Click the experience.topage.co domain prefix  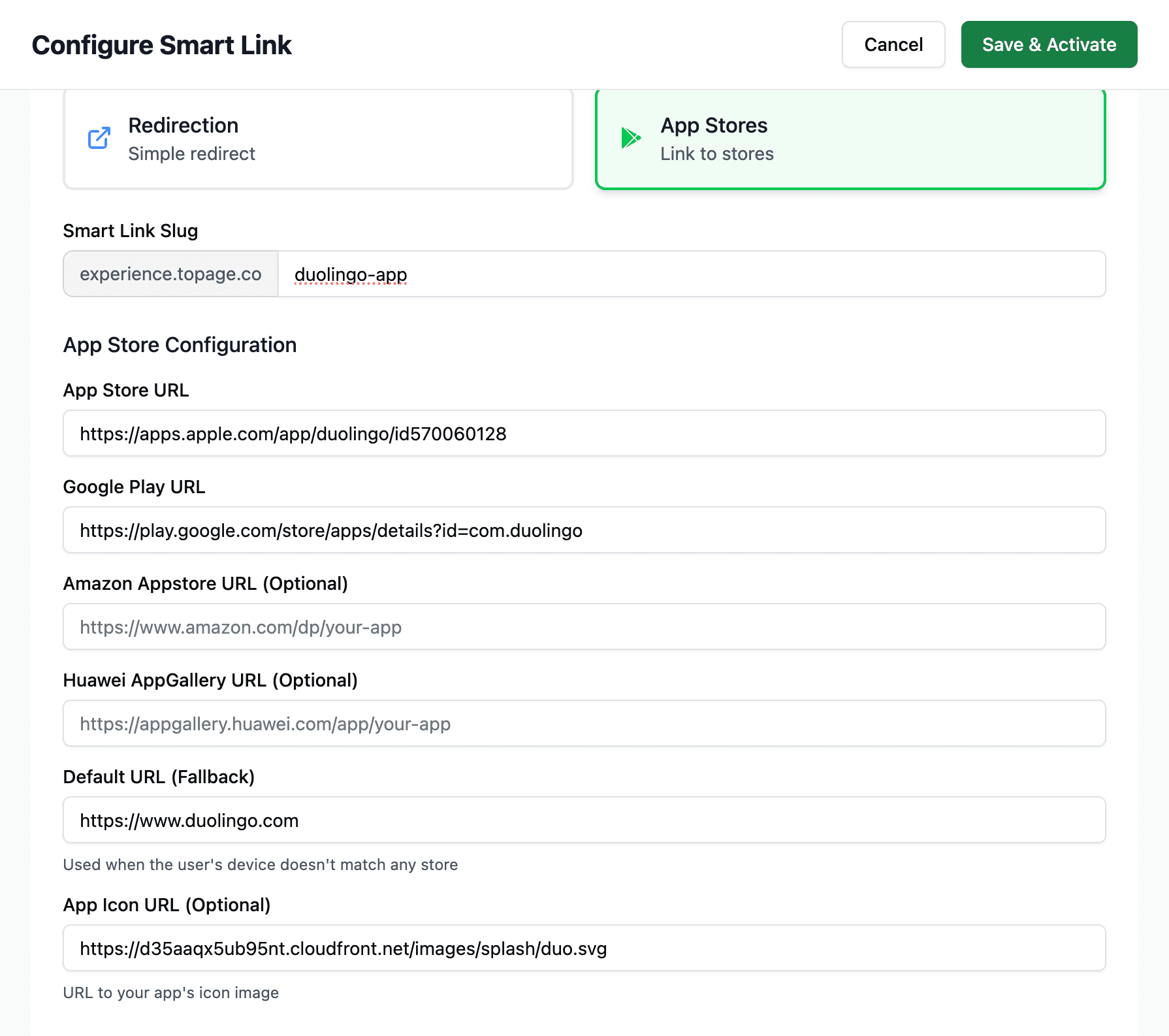click(171, 274)
